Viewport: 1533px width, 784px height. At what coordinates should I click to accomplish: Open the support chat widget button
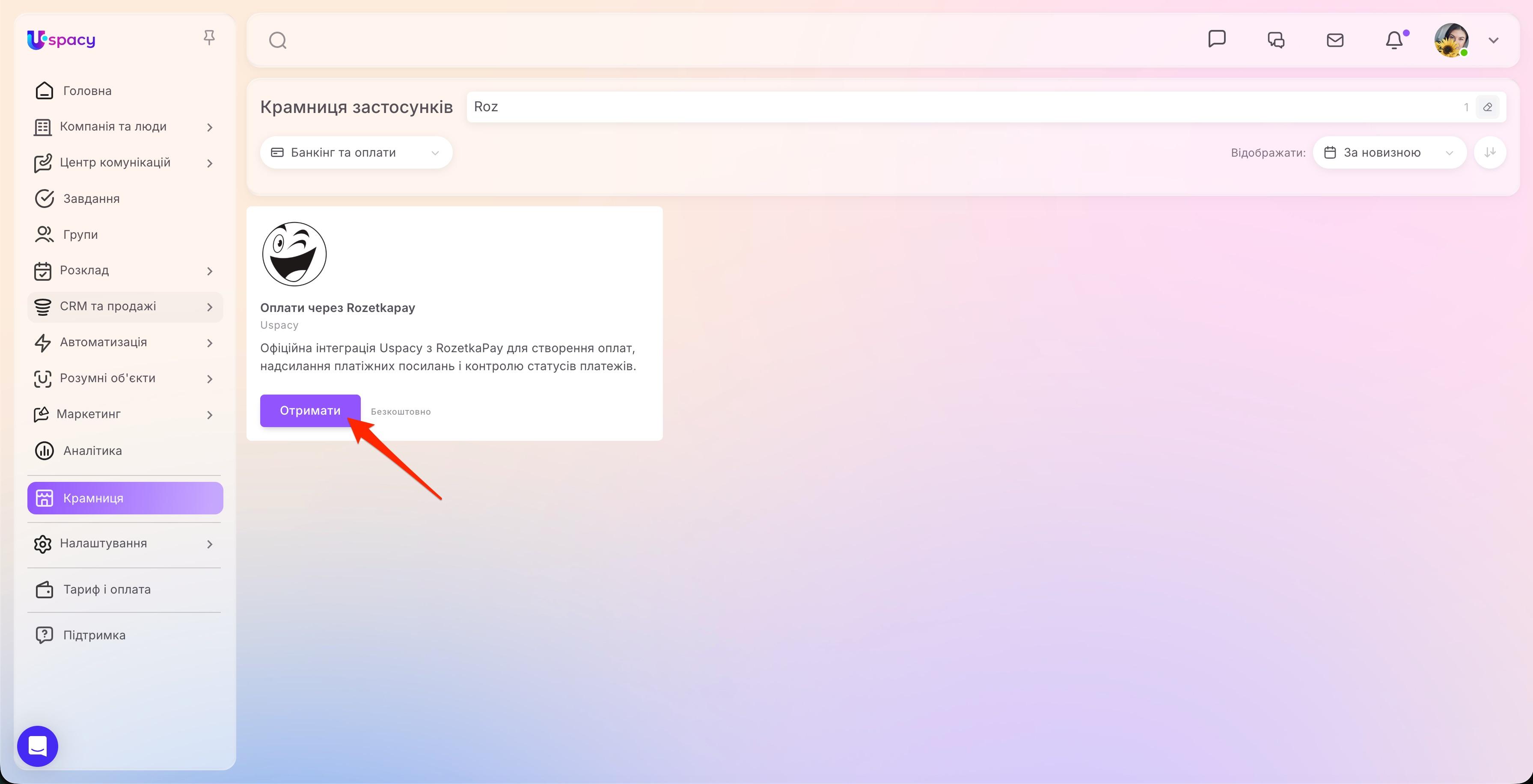point(38,746)
